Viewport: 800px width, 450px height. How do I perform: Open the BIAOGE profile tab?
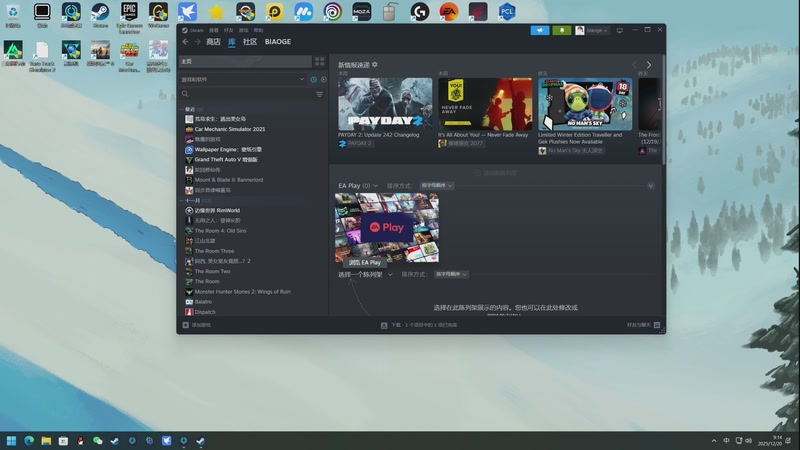[x=278, y=42]
